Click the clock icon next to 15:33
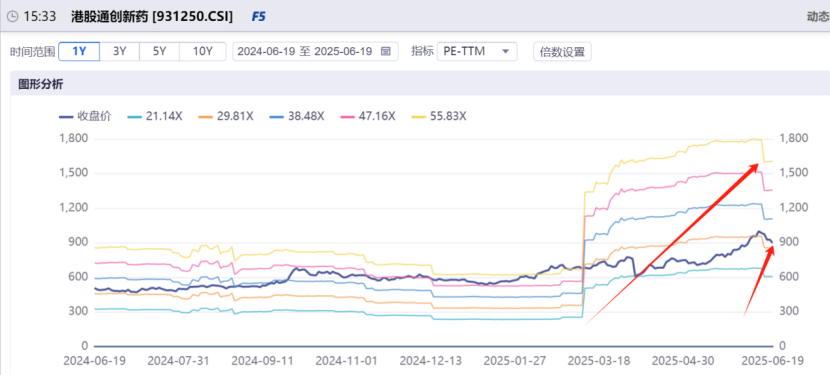This screenshot has height=376, width=830. 12,16
